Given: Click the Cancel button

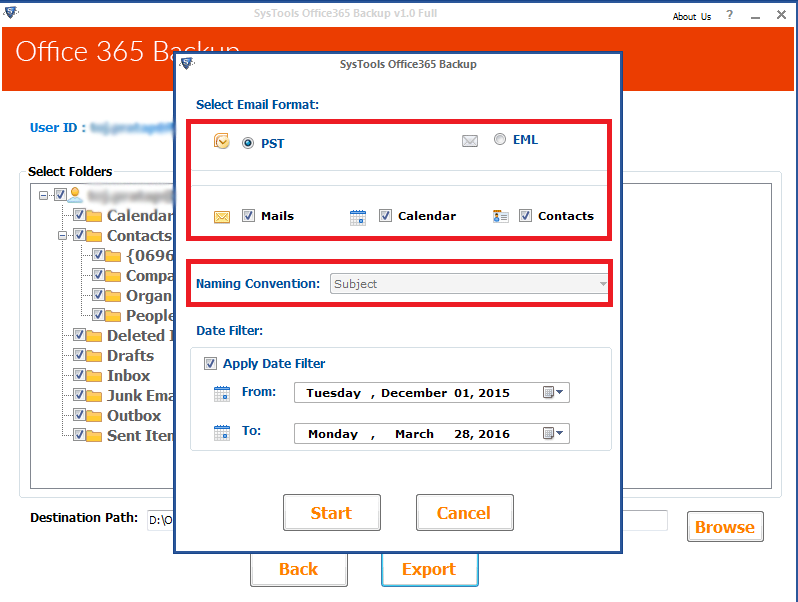Looking at the screenshot, I should (465, 512).
